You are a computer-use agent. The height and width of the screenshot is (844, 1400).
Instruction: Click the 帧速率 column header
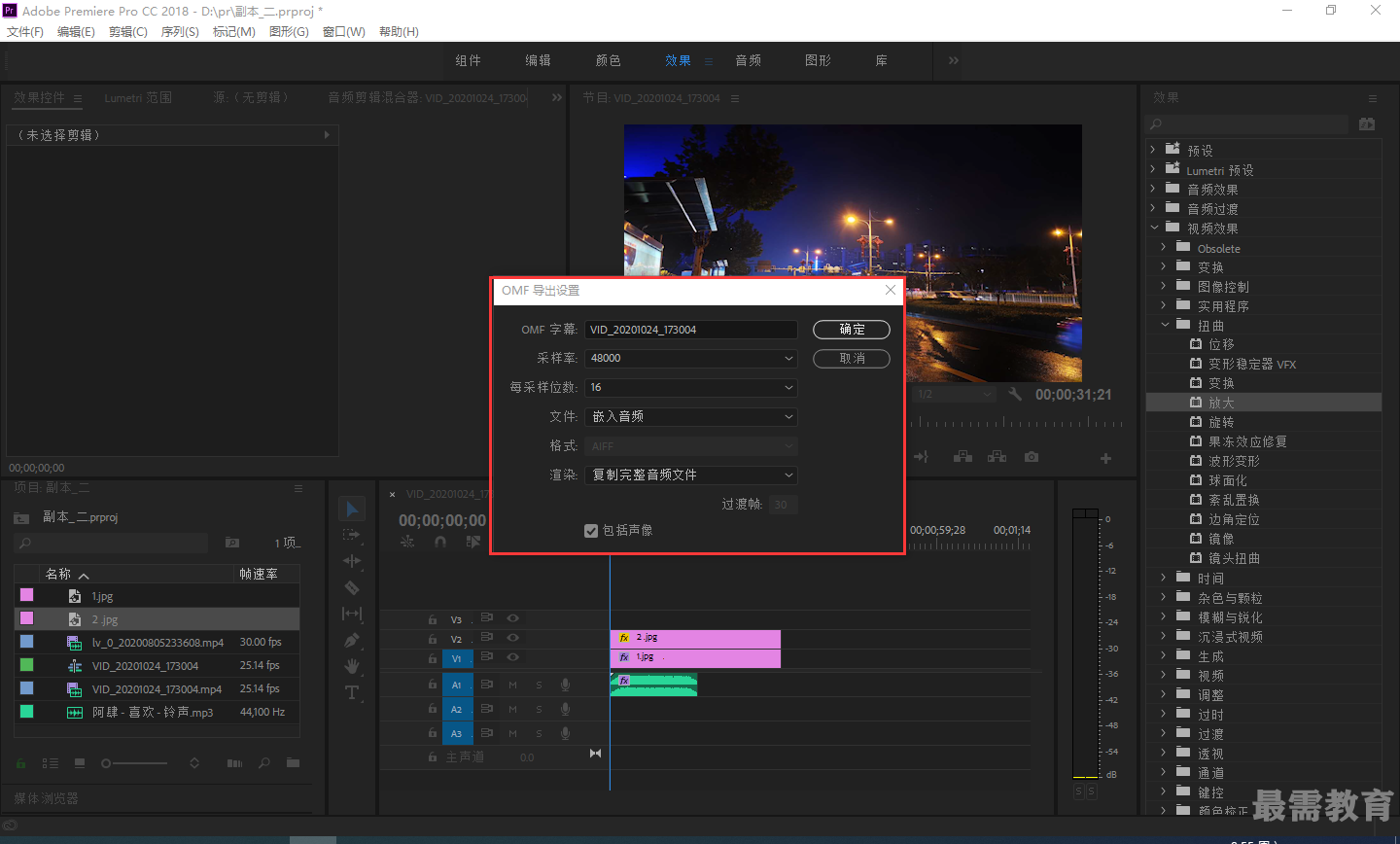[259, 574]
